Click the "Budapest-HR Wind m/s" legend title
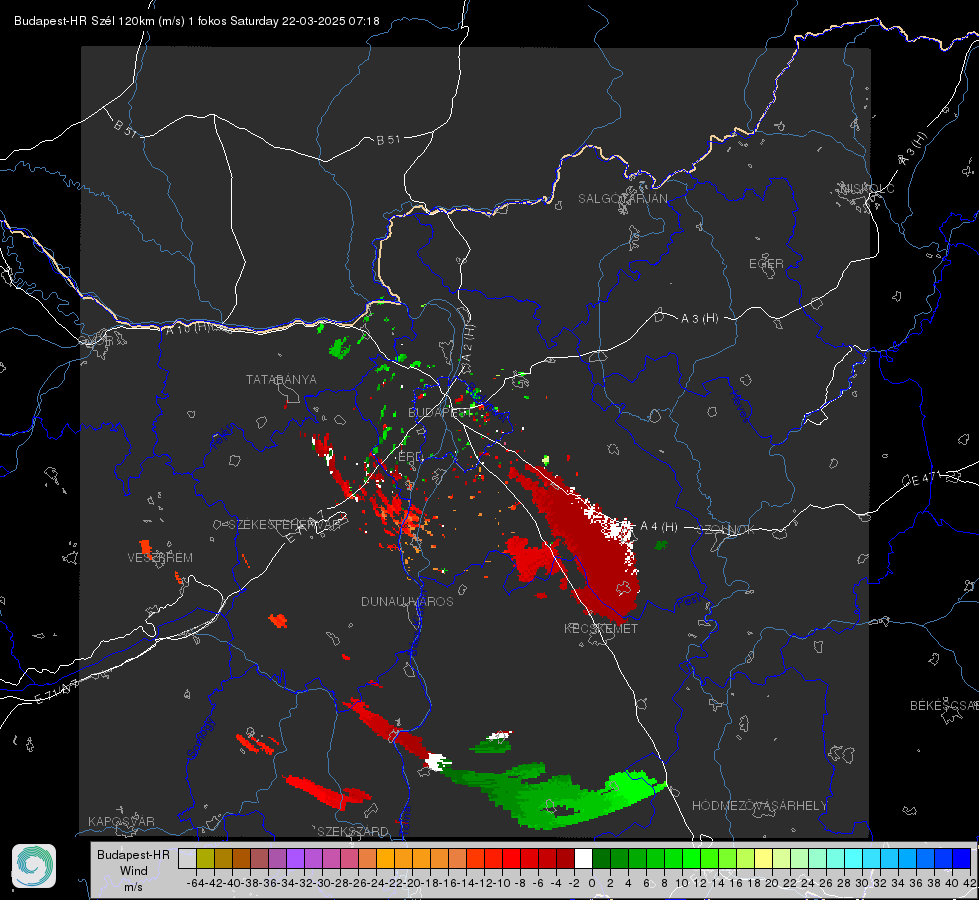 (134, 870)
